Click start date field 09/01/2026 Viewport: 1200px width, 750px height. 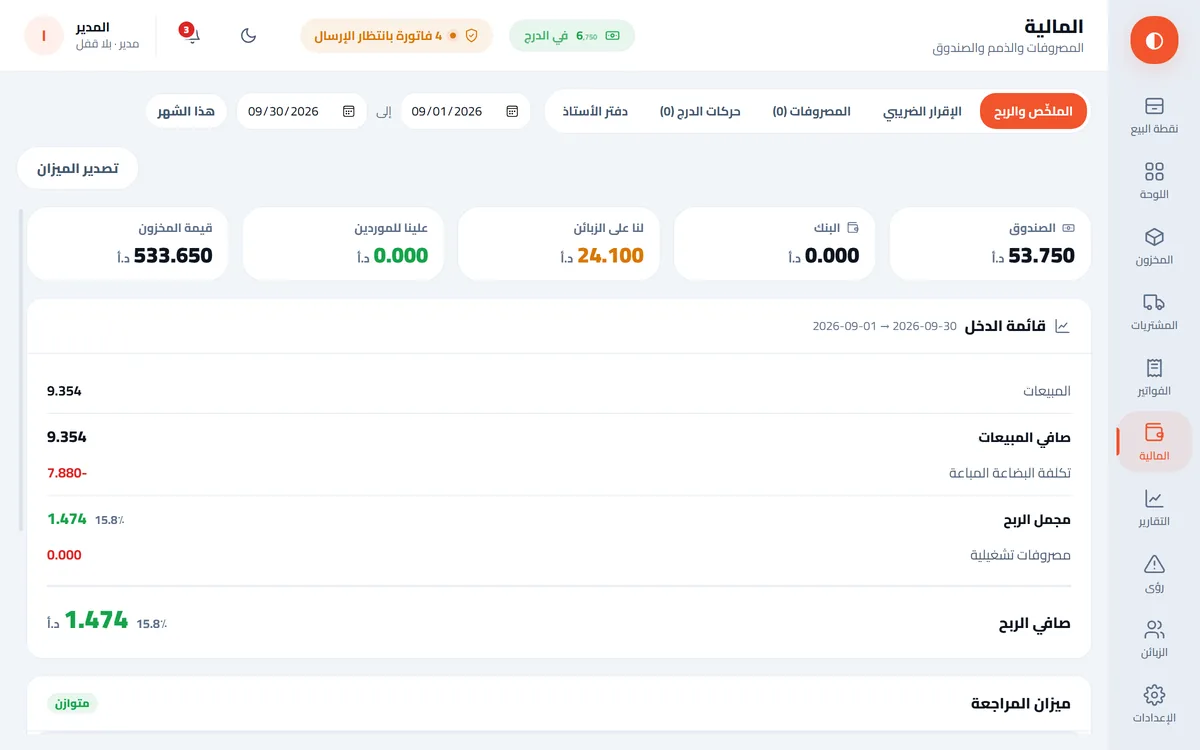pyautogui.click(x=465, y=111)
